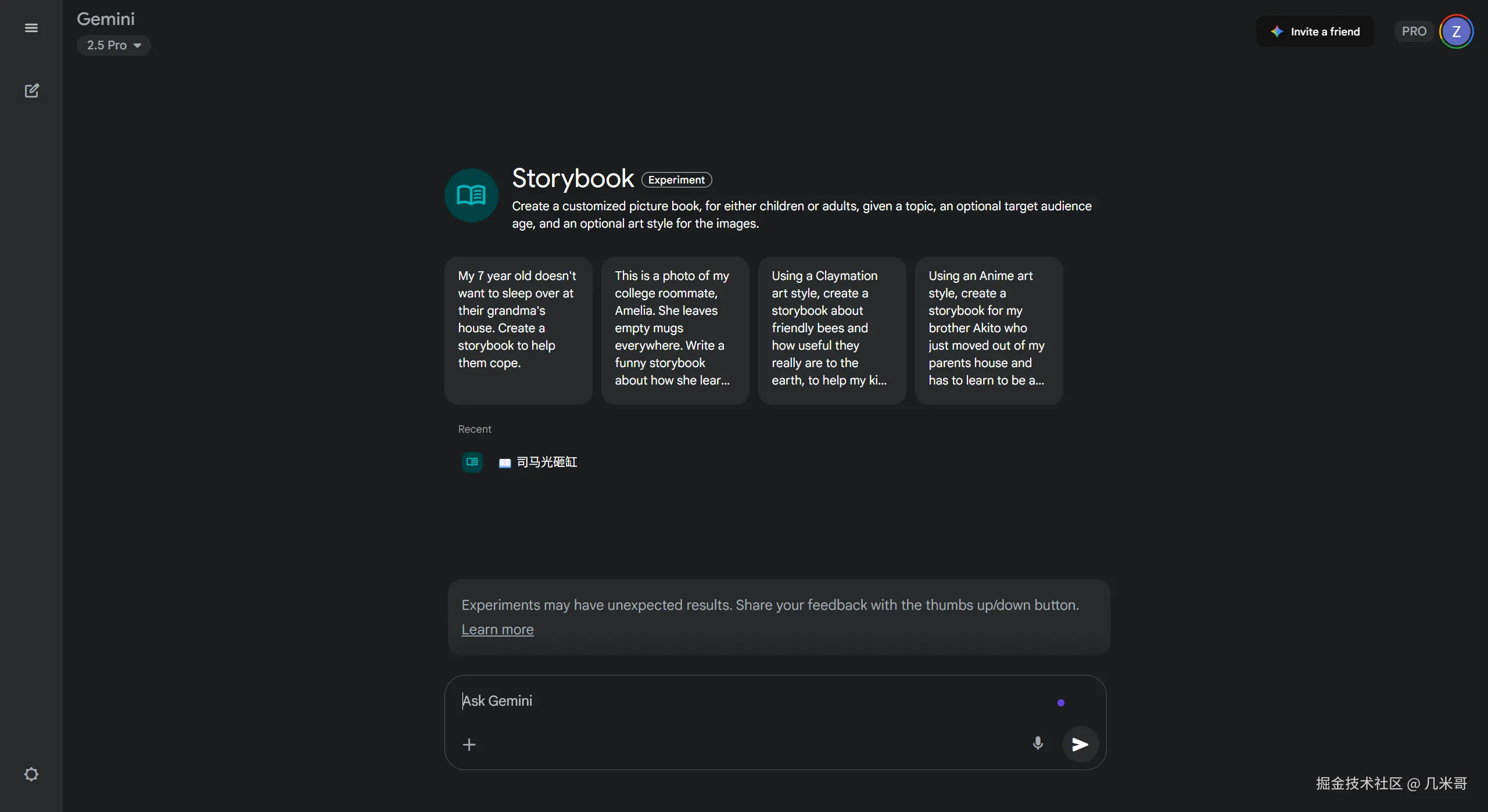The width and height of the screenshot is (1488, 812).
Task: Select the 7 year old sleepover prompt card
Action: 517,330
